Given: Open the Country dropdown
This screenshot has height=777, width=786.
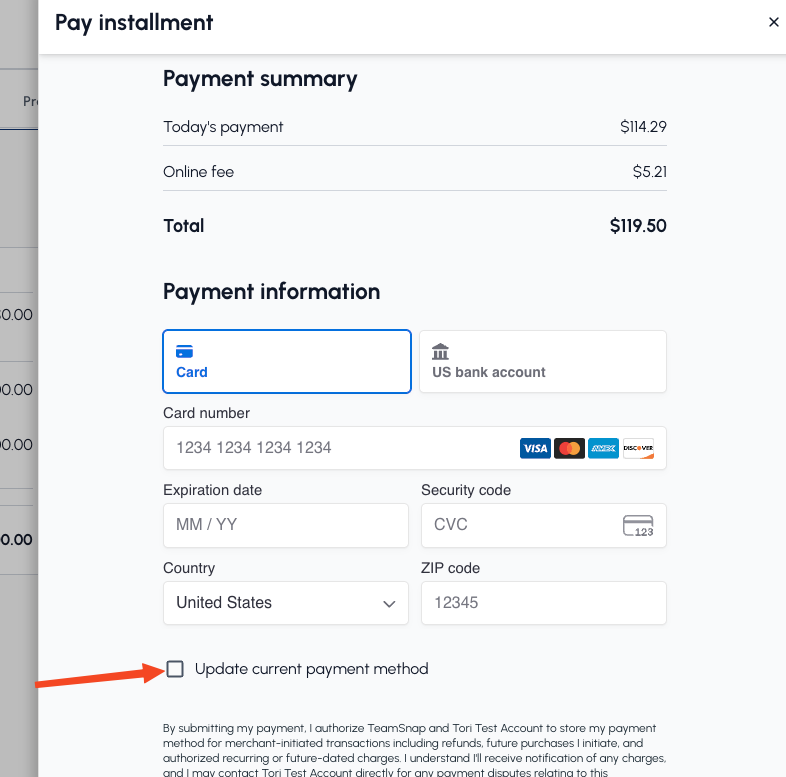Looking at the screenshot, I should 285,603.
